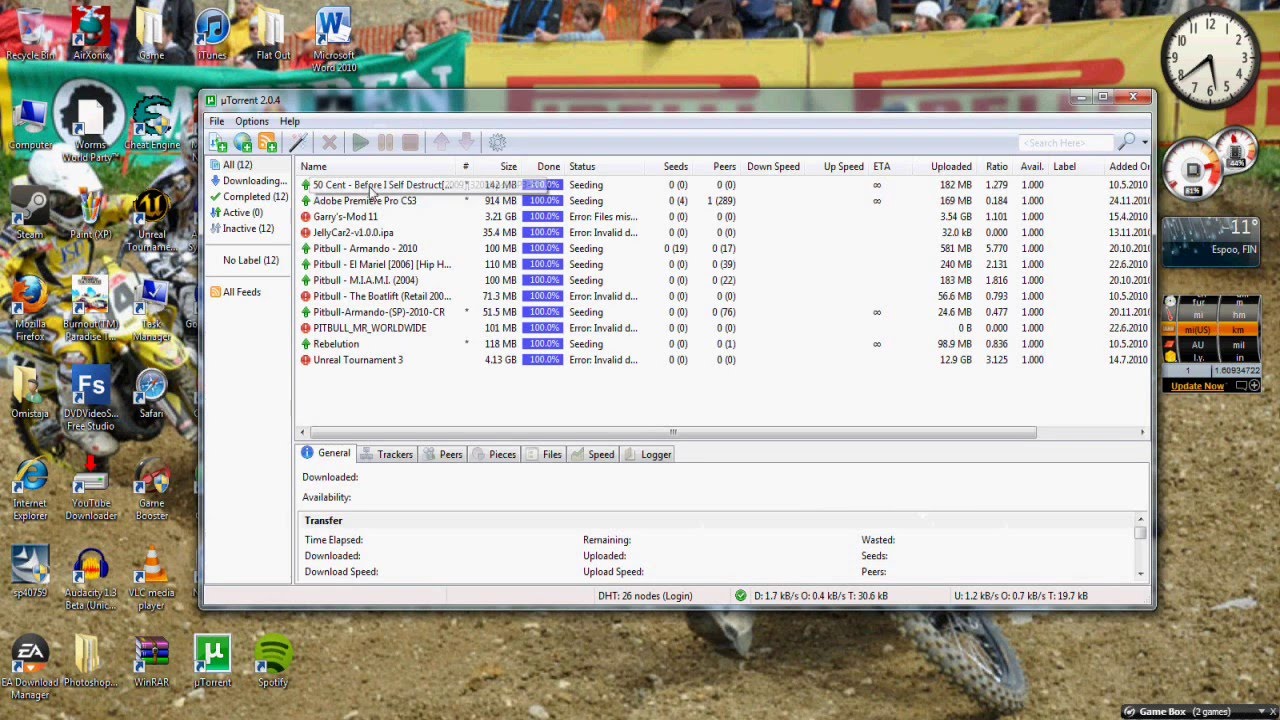
Task: Open the search engine dropdown arrow
Action: tap(1144, 143)
